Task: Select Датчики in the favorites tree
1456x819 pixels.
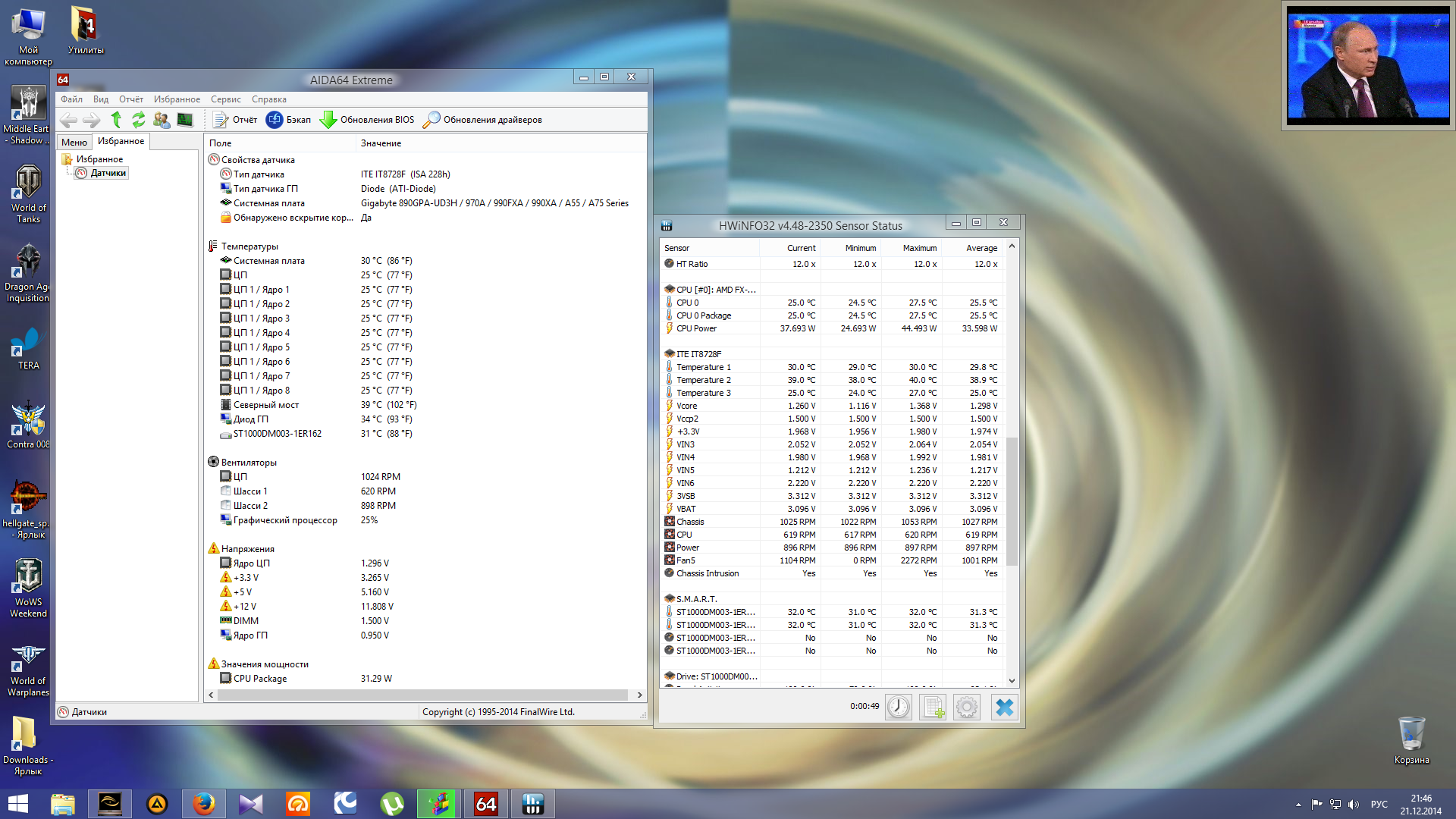Action: click(x=108, y=173)
